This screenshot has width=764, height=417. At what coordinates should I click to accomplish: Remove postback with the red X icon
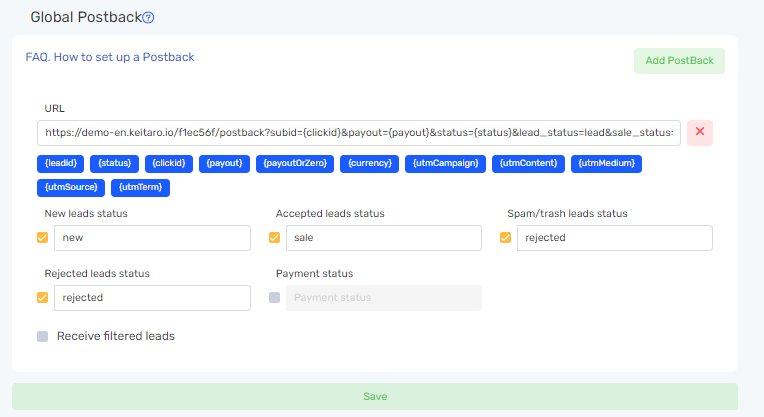coord(700,133)
